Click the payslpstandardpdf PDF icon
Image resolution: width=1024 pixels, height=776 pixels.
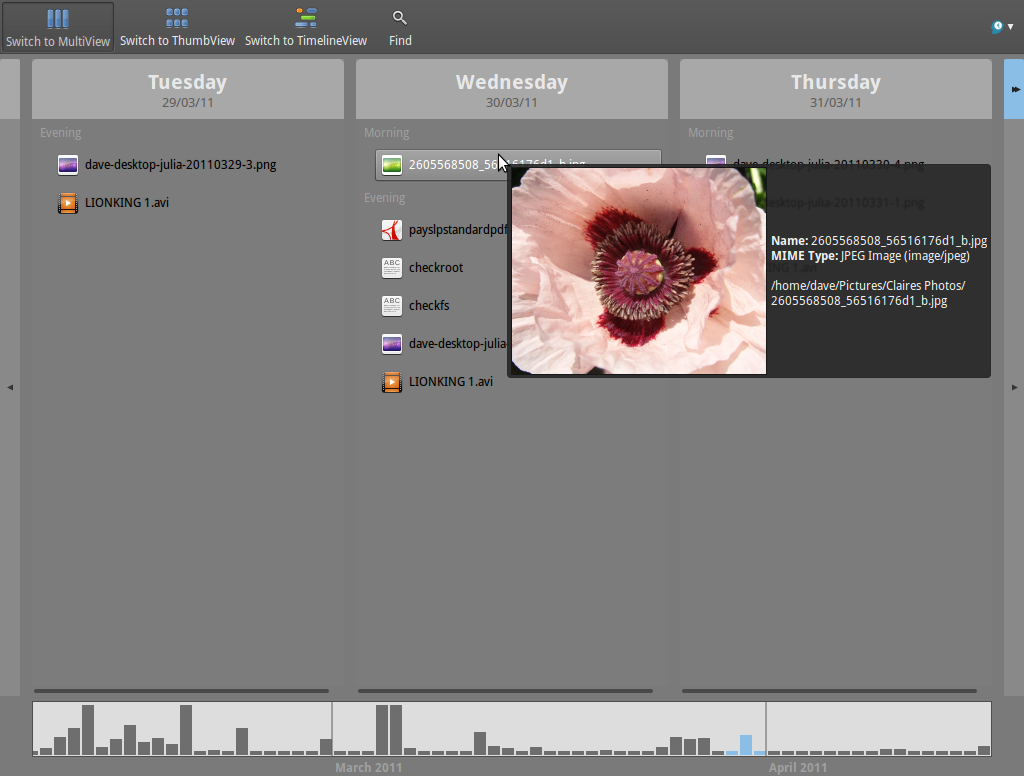(x=392, y=230)
